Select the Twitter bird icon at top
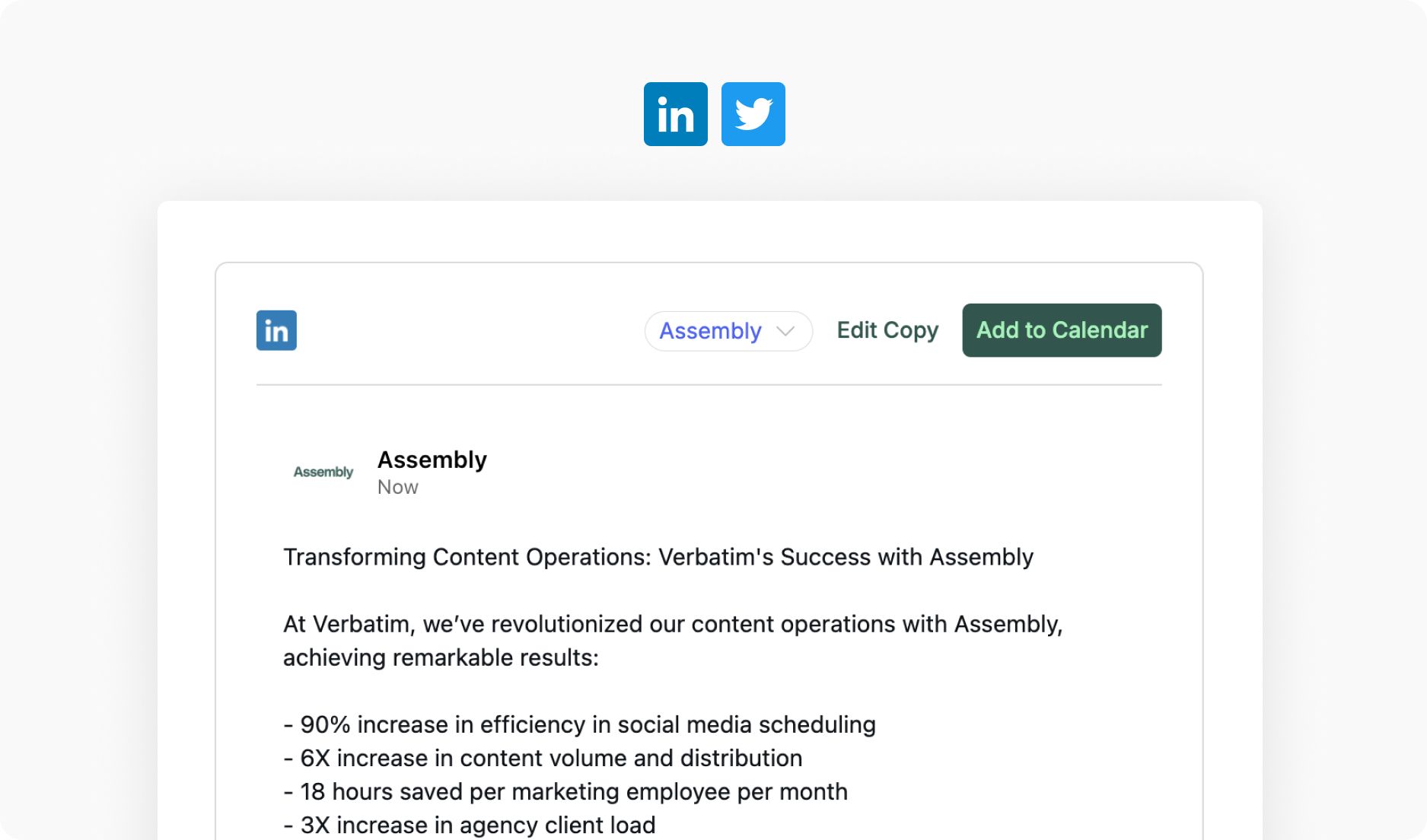The image size is (1427, 840). (753, 114)
